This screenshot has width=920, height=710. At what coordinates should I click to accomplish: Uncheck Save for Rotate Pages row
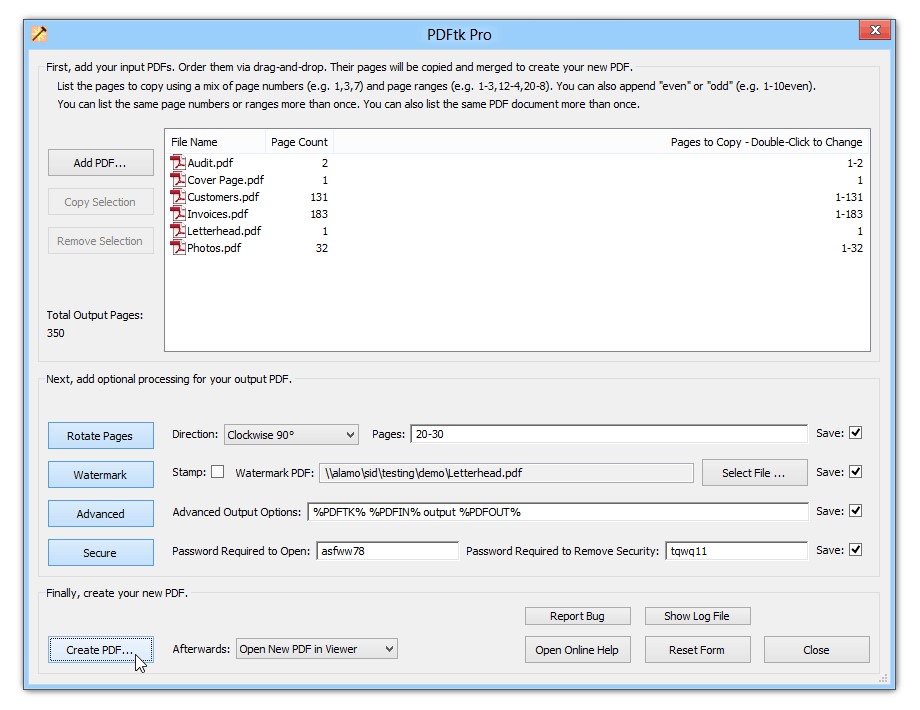coord(855,433)
